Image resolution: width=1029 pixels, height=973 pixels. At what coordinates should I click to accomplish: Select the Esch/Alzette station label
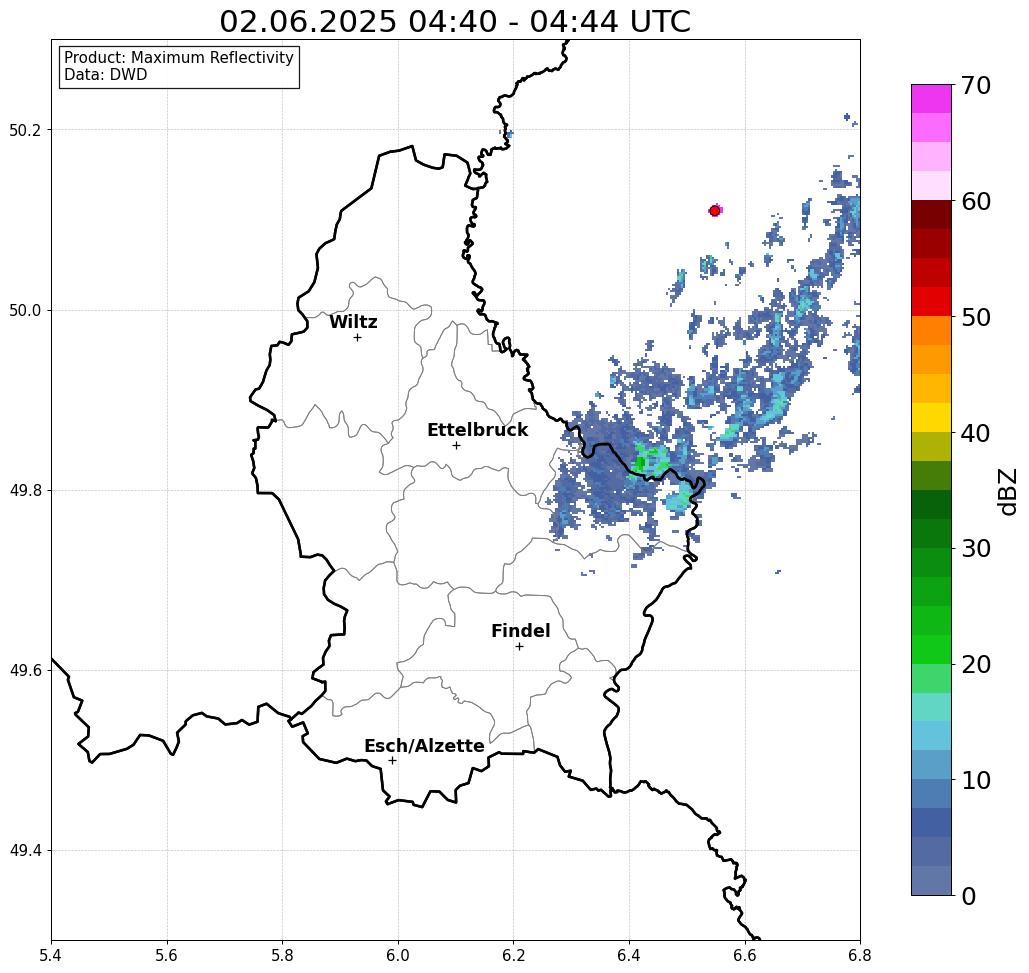424,746
